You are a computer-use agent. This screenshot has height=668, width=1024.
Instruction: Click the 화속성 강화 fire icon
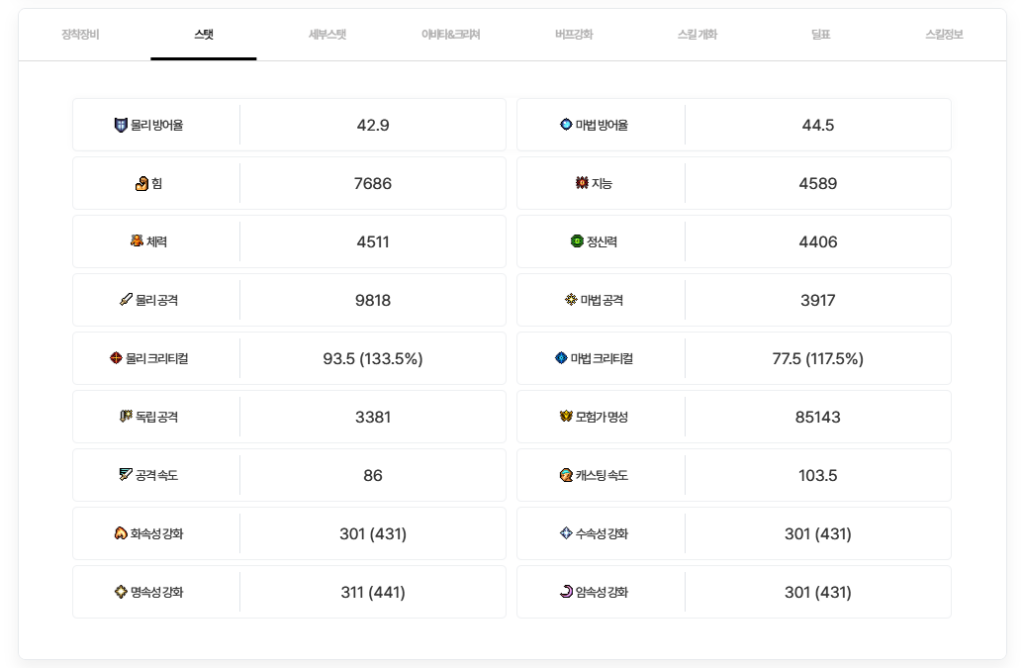120,534
